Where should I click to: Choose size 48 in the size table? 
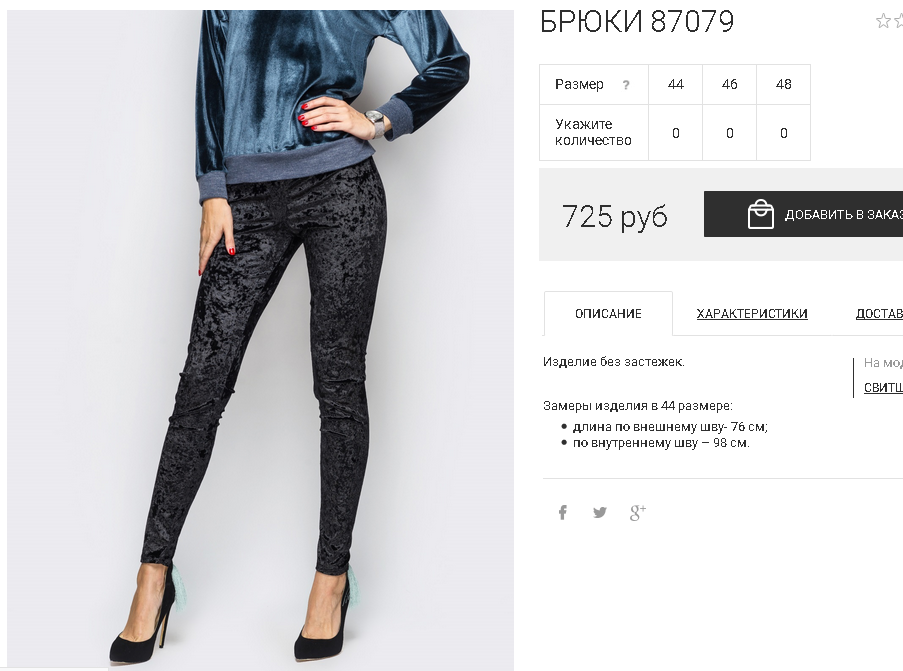[784, 84]
